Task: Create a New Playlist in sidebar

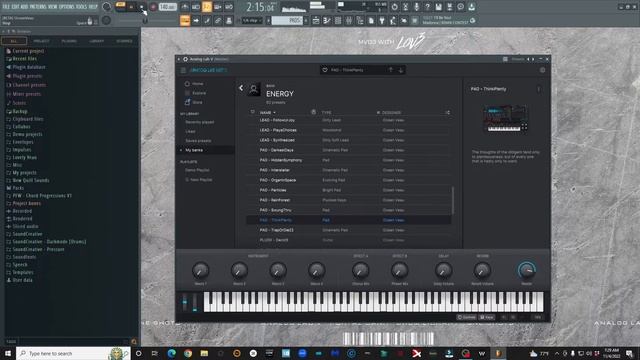Action: click(199, 180)
